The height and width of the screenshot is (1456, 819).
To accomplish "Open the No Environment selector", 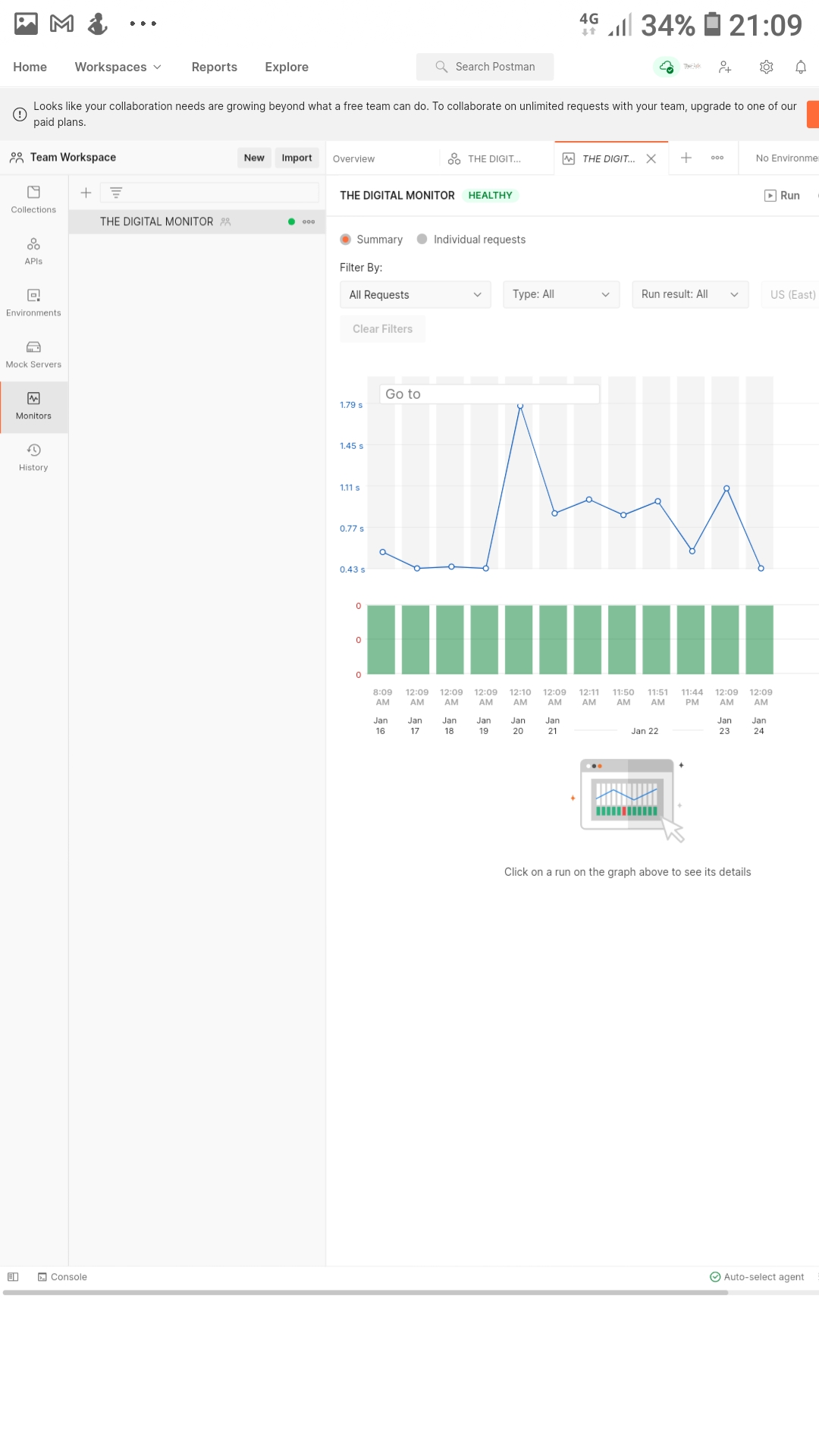I will pyautogui.click(x=786, y=158).
